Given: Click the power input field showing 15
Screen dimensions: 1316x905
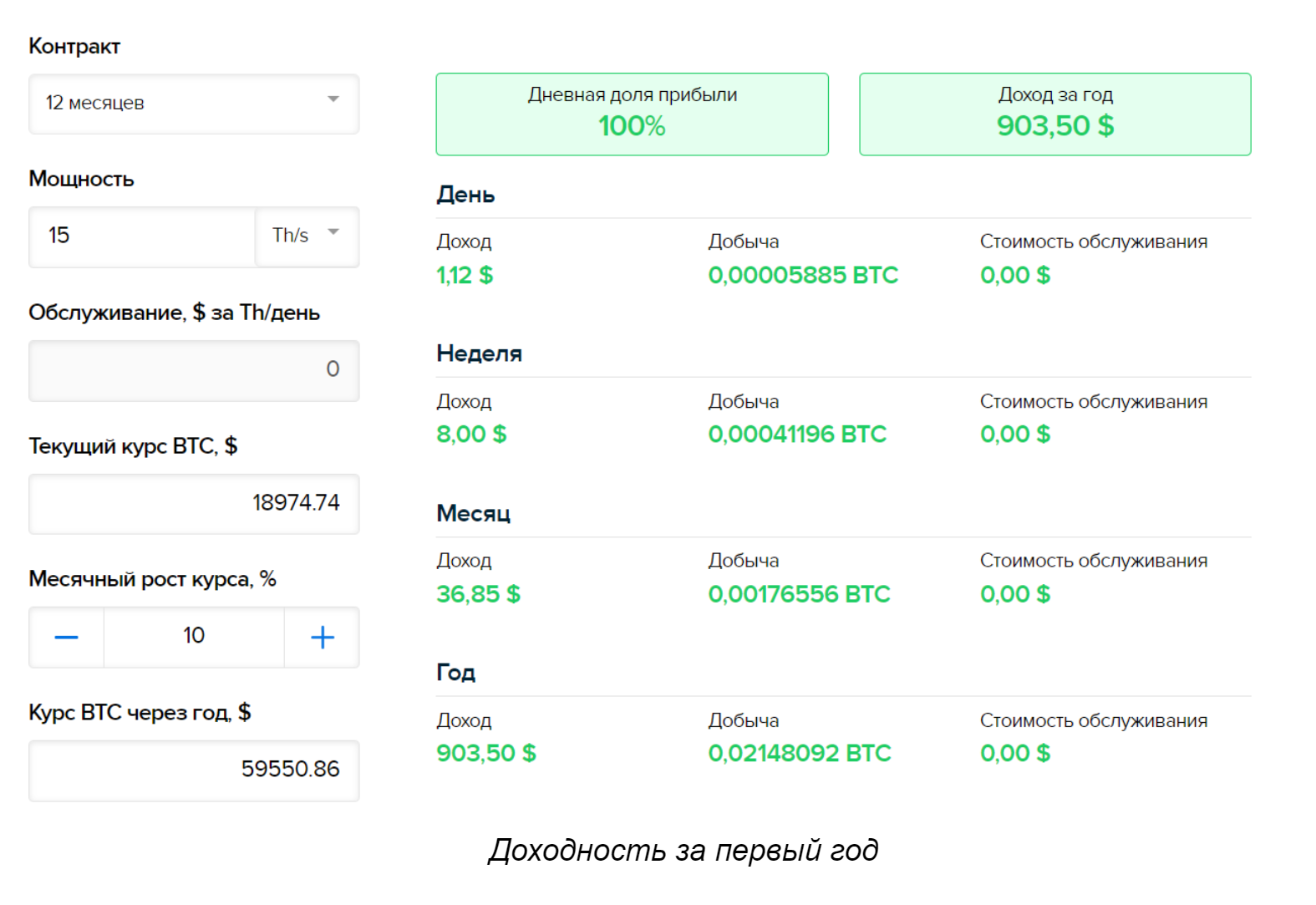Looking at the screenshot, I should coord(142,236).
